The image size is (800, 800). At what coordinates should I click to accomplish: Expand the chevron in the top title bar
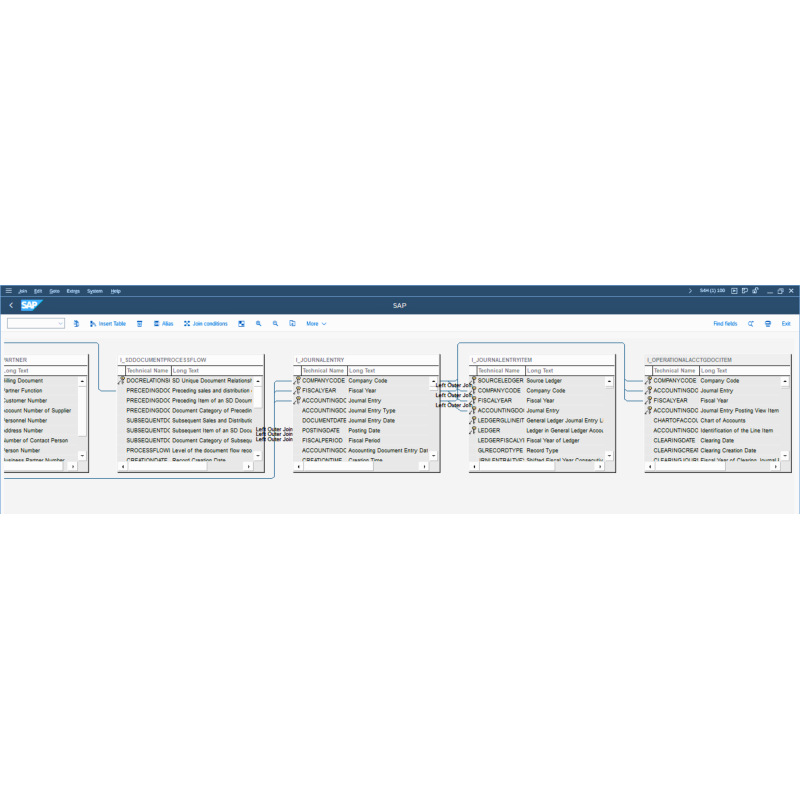(690, 290)
